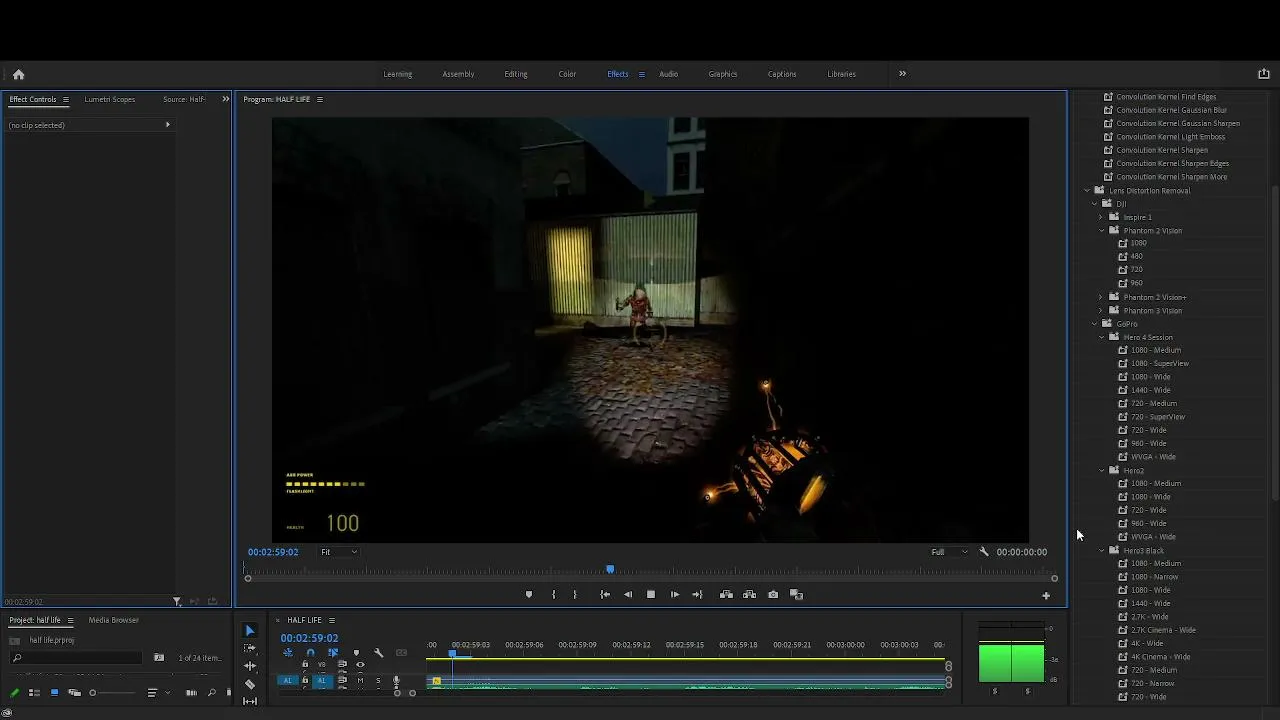This screenshot has width=1280, height=720.
Task: Click the Go to In point button
Action: [605, 595]
